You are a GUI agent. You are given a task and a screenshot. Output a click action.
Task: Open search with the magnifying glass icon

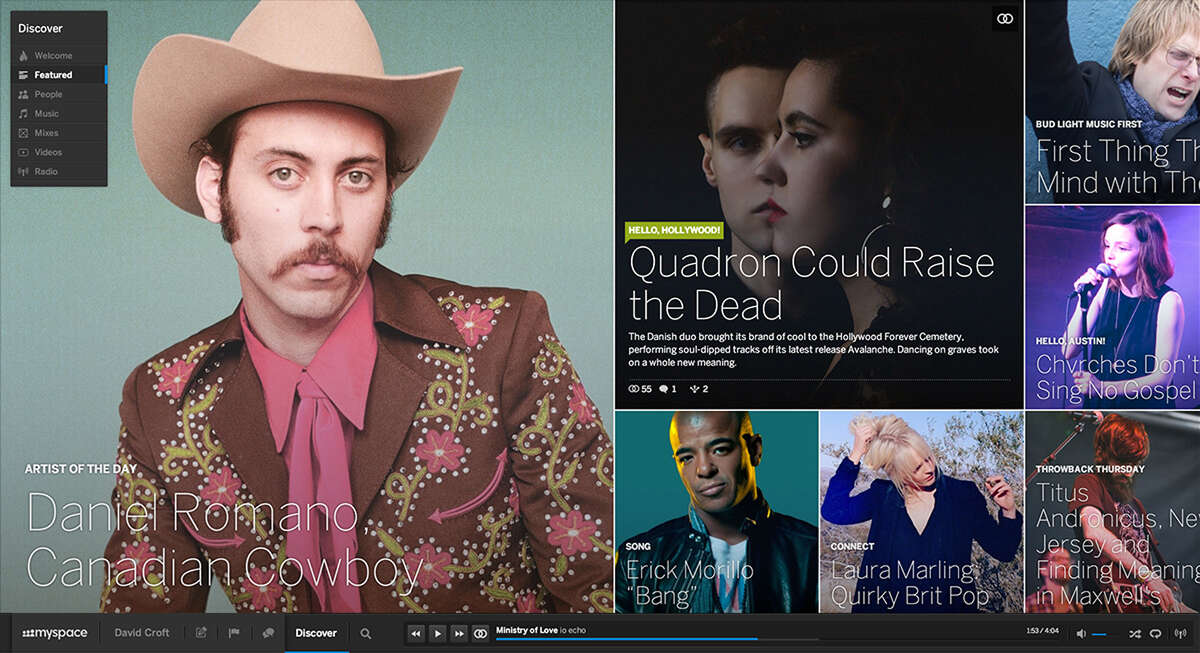(366, 633)
